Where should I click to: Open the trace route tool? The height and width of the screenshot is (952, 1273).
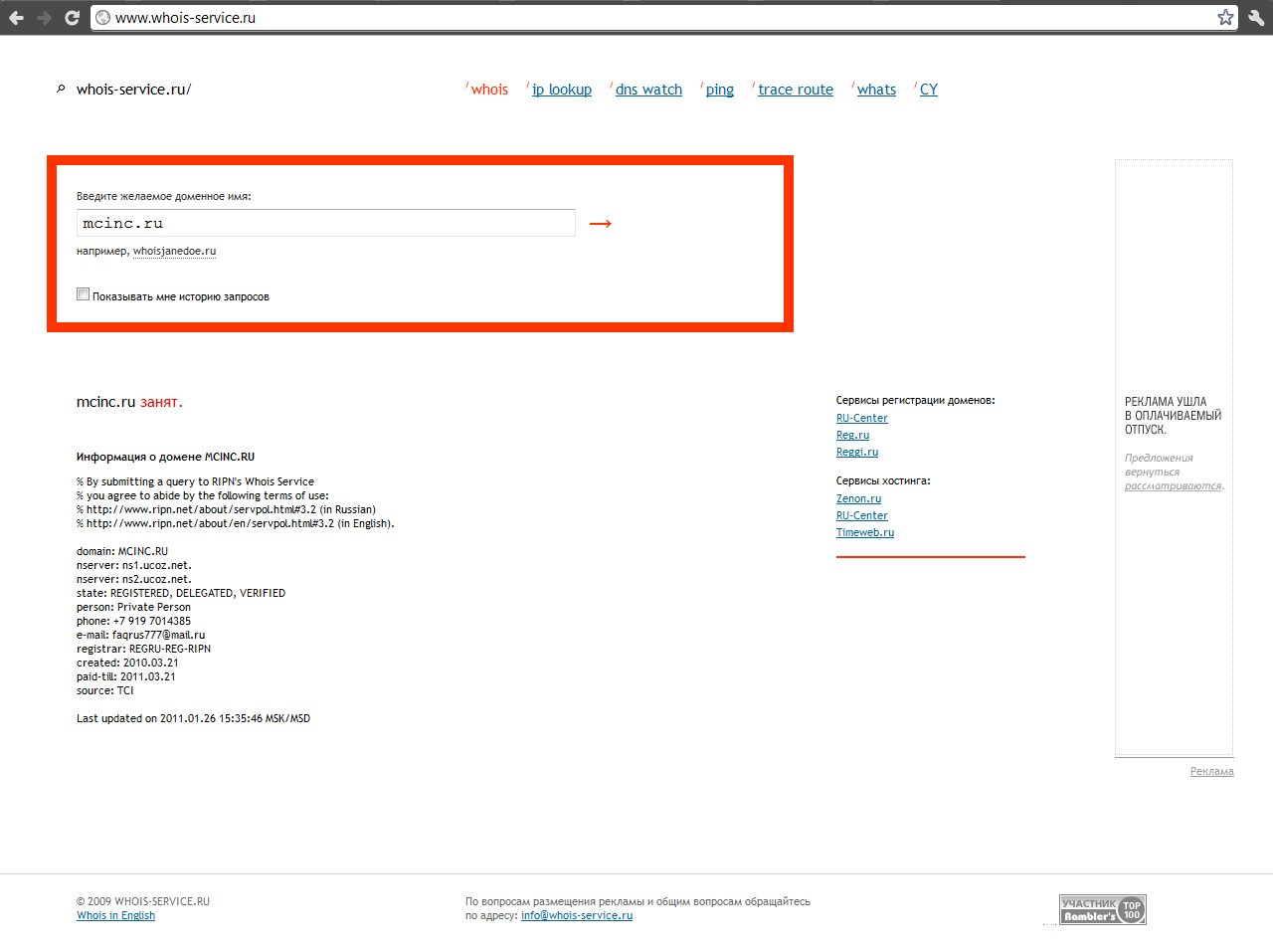pos(796,90)
